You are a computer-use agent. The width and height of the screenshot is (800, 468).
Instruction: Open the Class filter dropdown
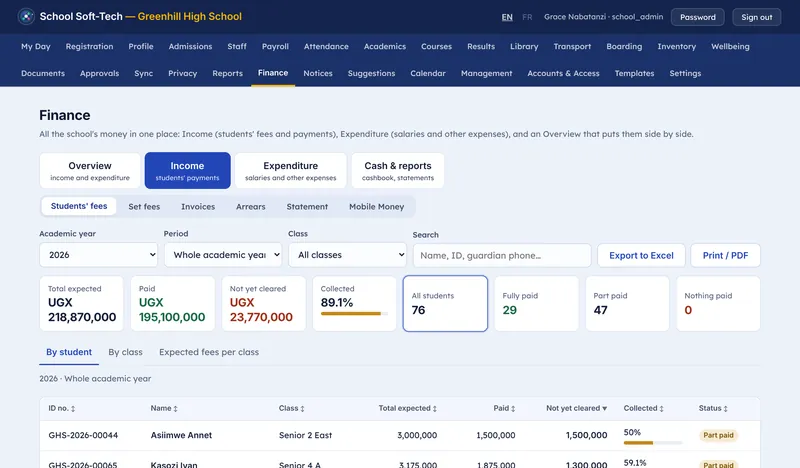pos(347,255)
